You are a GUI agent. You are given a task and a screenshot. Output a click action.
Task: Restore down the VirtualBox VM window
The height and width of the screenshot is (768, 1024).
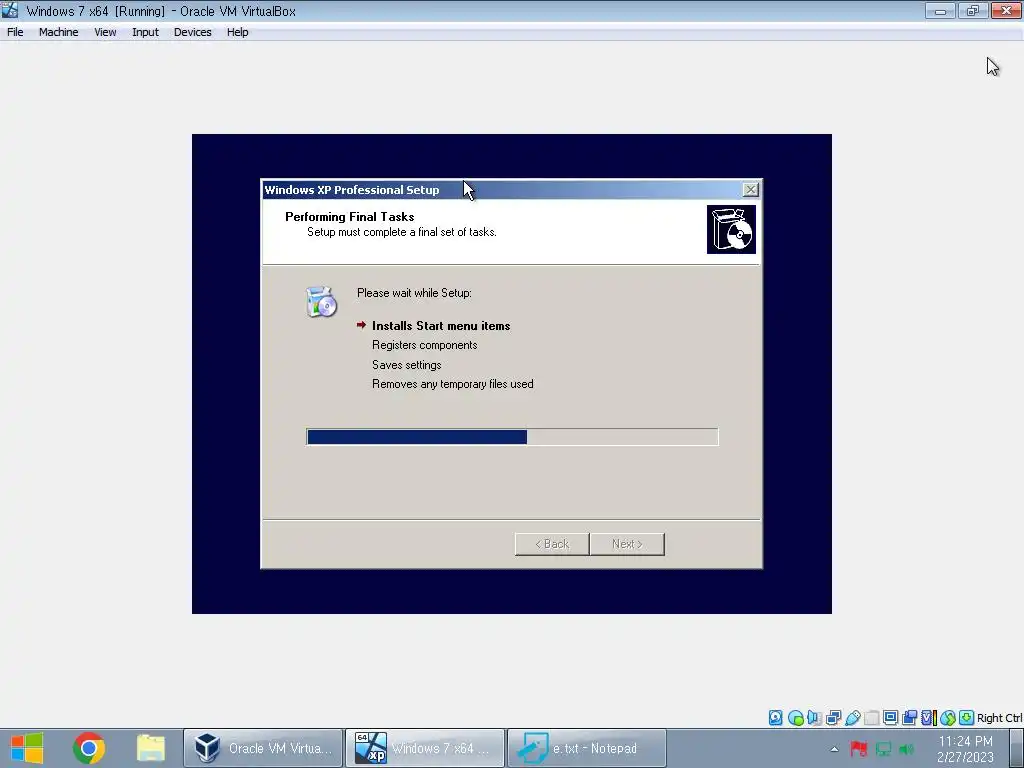pyautogui.click(x=973, y=10)
